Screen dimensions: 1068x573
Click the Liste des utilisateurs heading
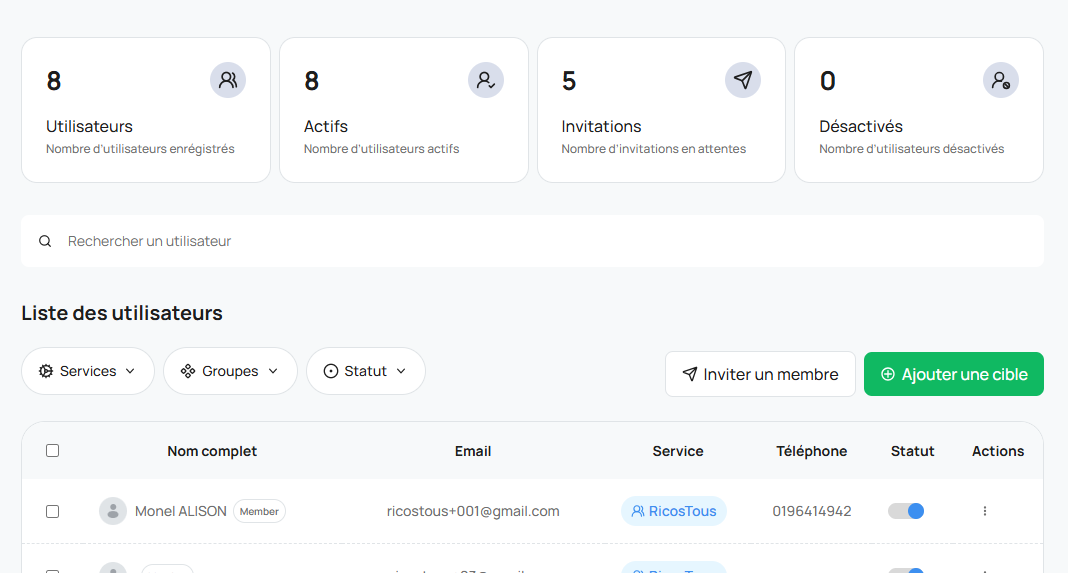pyautogui.click(x=122, y=313)
